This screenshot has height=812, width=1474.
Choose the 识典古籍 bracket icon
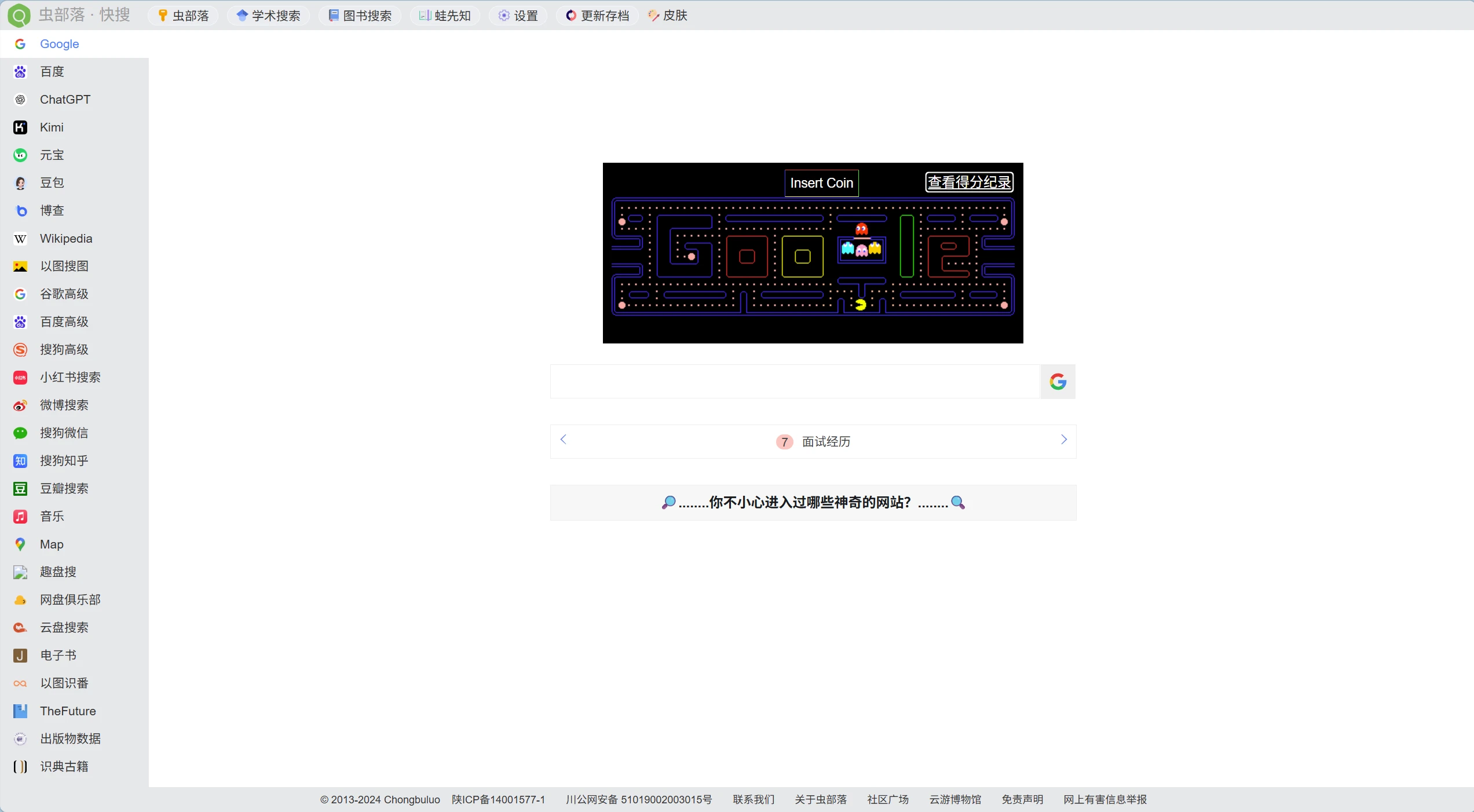pos(20,767)
